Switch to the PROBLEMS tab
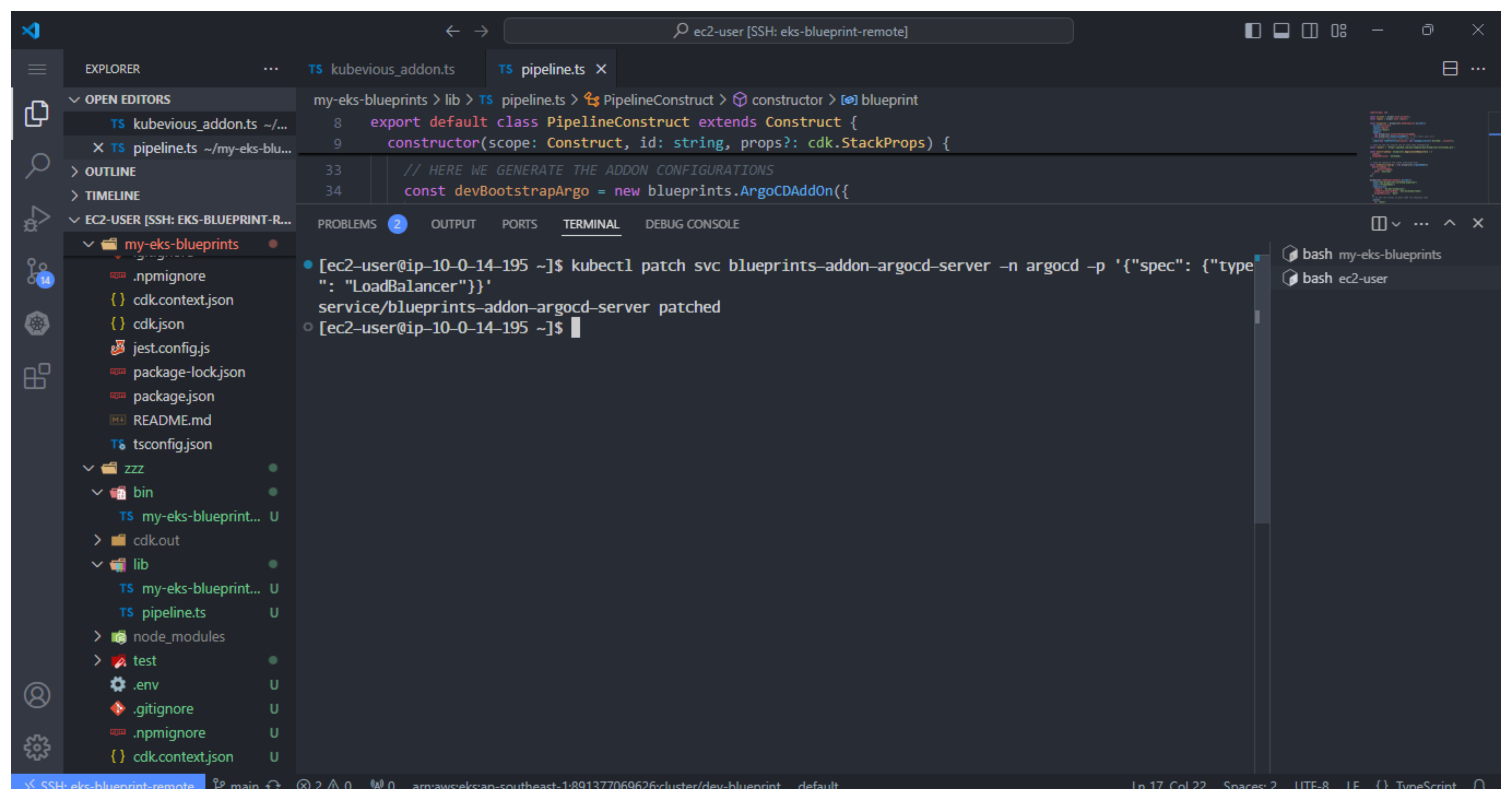Screen dimensions: 1512x800 [x=347, y=224]
